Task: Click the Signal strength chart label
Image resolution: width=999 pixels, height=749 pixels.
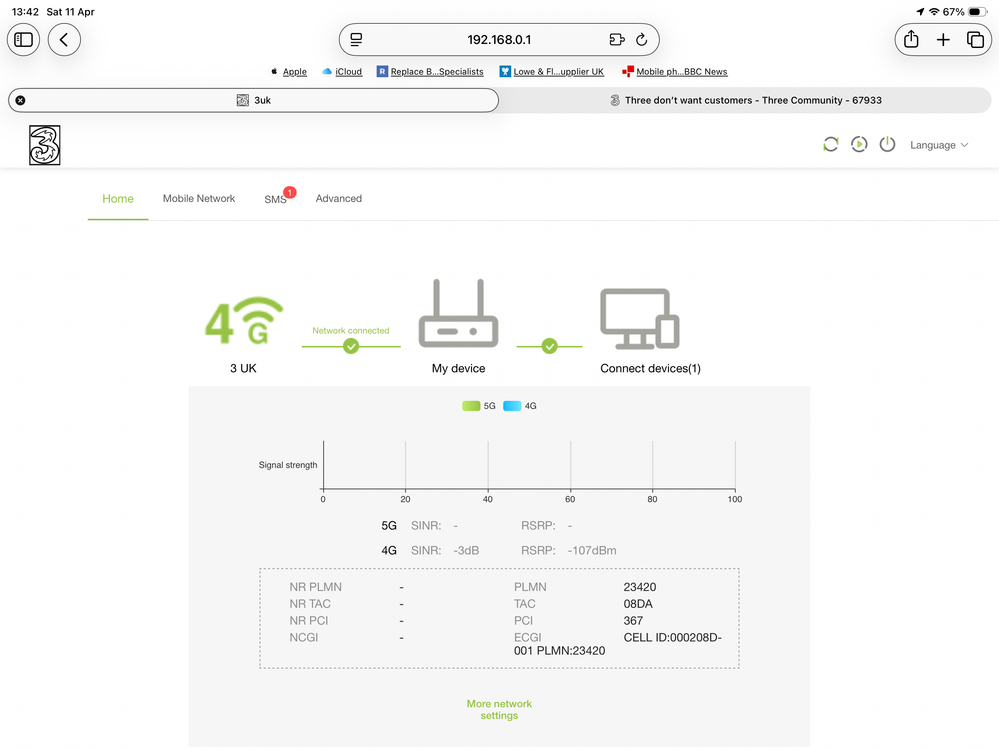Action: 288,465
